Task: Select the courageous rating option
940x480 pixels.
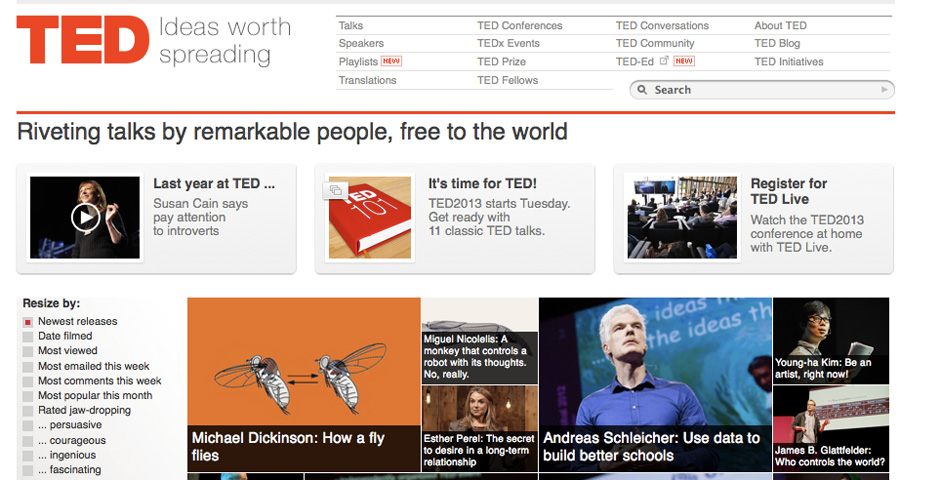Action: (28, 441)
